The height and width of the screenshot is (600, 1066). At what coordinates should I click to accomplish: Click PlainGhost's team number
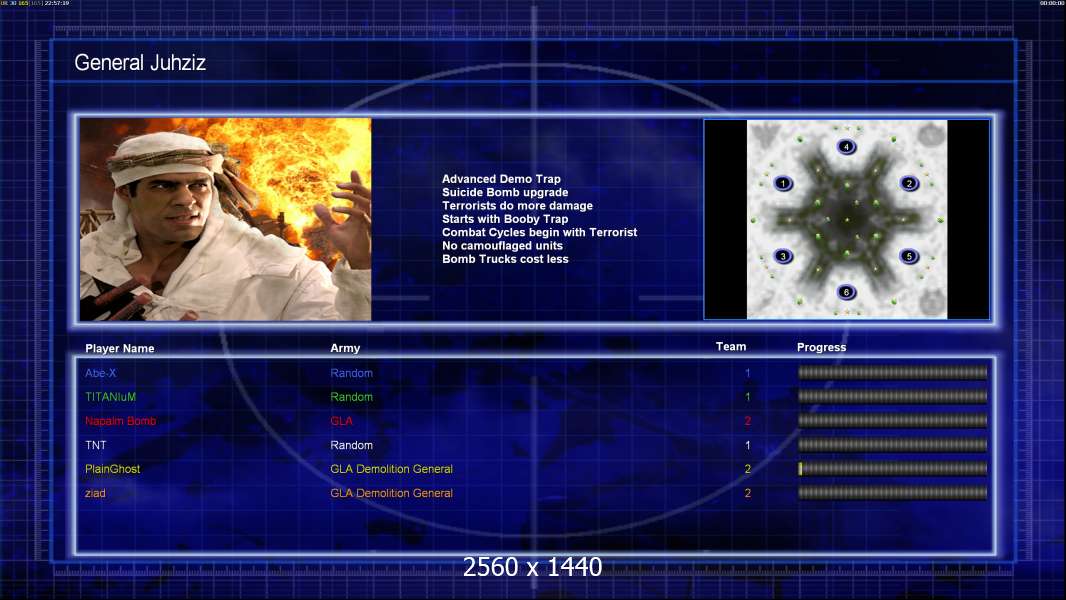pos(747,469)
